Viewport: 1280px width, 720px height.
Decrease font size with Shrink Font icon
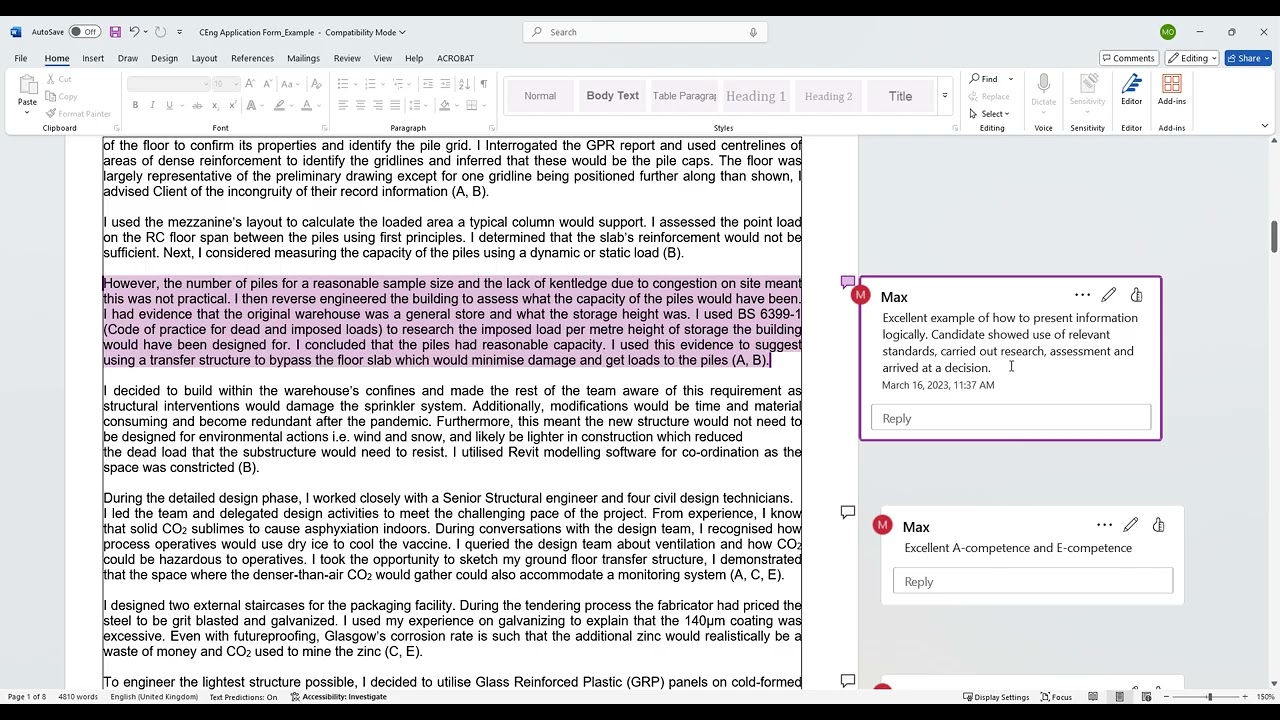point(267,83)
